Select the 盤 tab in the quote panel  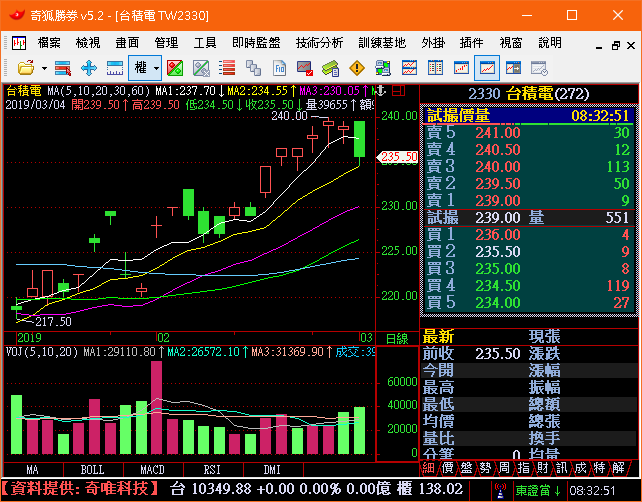tap(466, 468)
